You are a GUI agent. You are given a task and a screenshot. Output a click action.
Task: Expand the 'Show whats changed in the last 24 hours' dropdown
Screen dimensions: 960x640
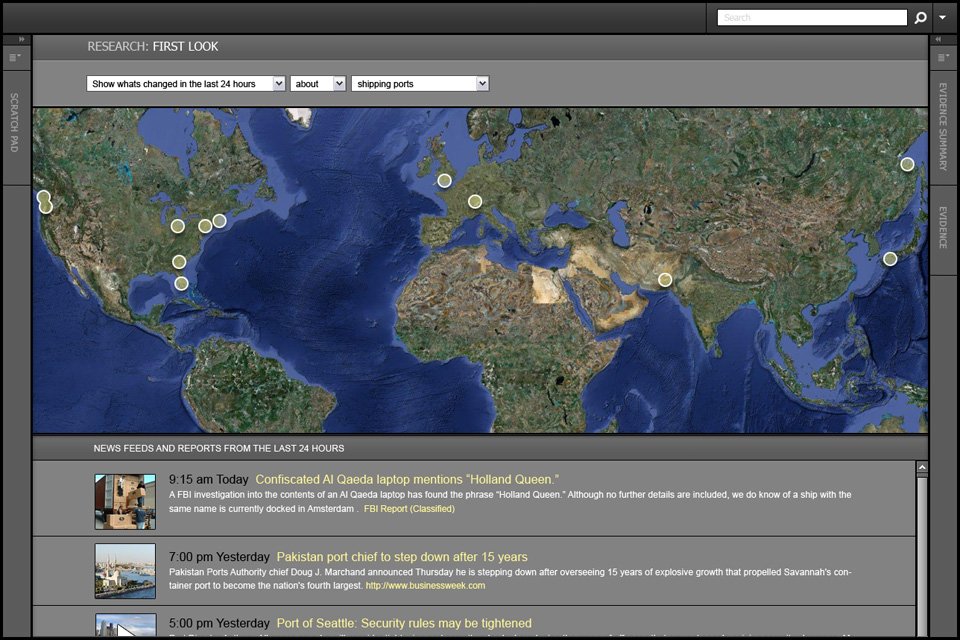point(186,84)
